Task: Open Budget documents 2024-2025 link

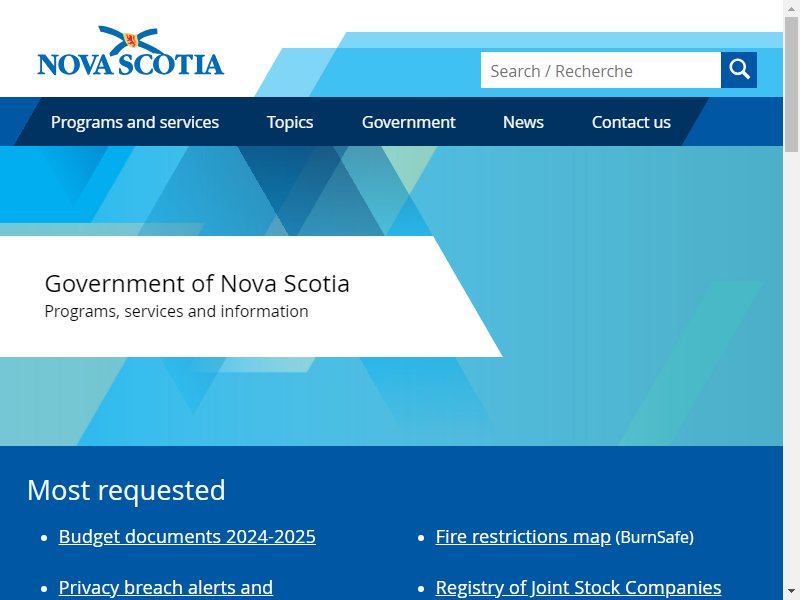Action: coord(187,537)
